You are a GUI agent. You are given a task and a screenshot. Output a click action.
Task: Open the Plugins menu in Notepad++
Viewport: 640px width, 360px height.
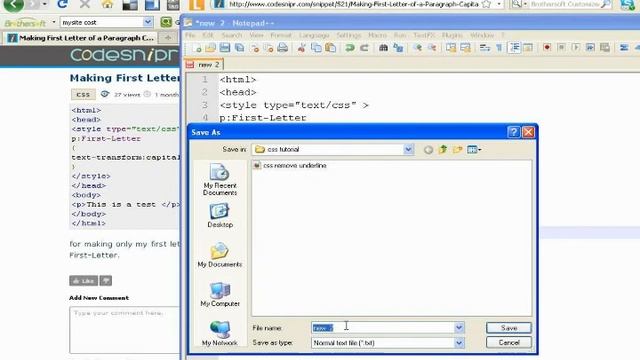[x=452, y=36]
